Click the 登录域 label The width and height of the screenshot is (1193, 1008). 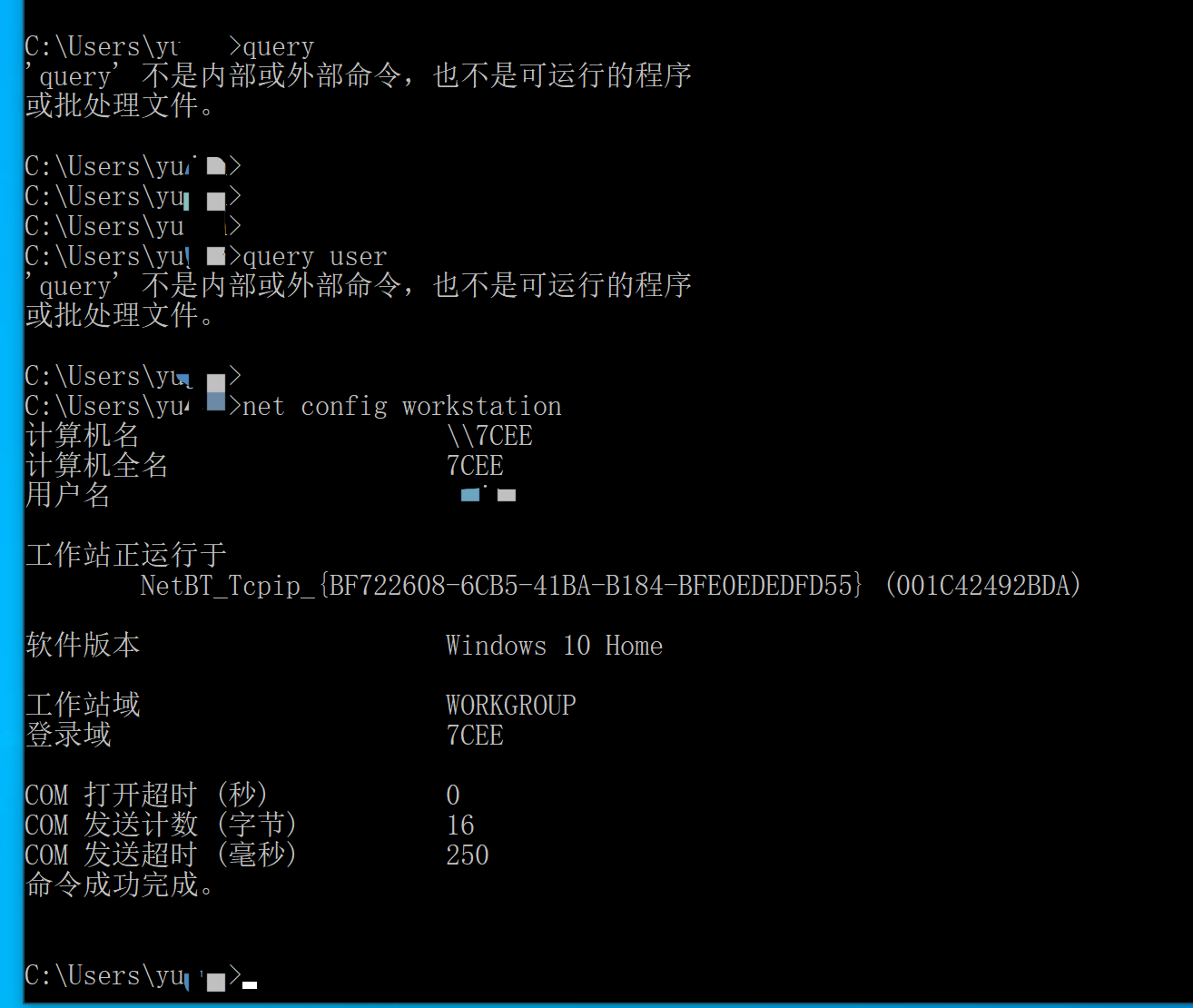pos(68,735)
